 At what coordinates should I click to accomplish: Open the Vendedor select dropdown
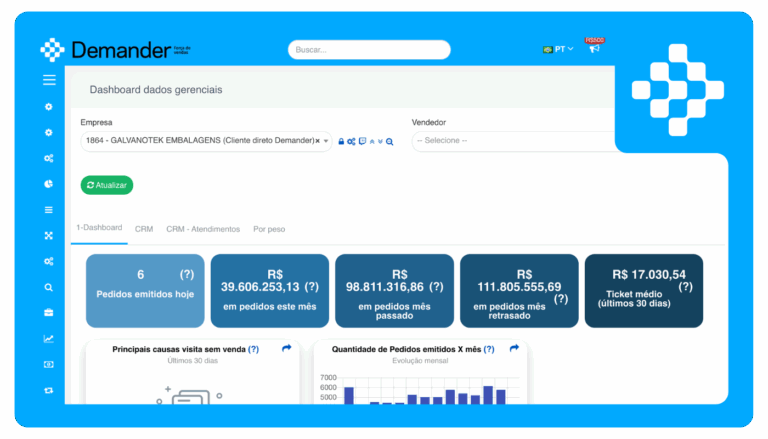(512, 141)
